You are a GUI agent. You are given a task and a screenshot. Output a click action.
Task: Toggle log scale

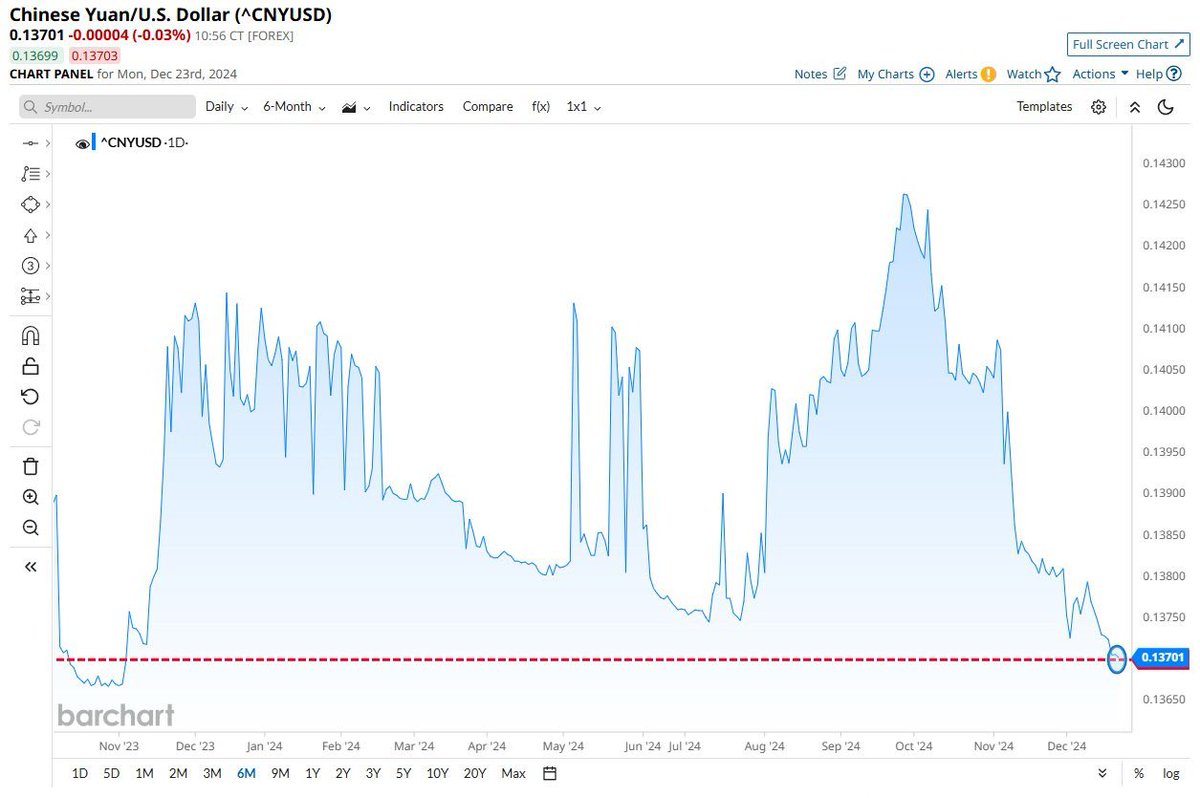(x=1170, y=773)
